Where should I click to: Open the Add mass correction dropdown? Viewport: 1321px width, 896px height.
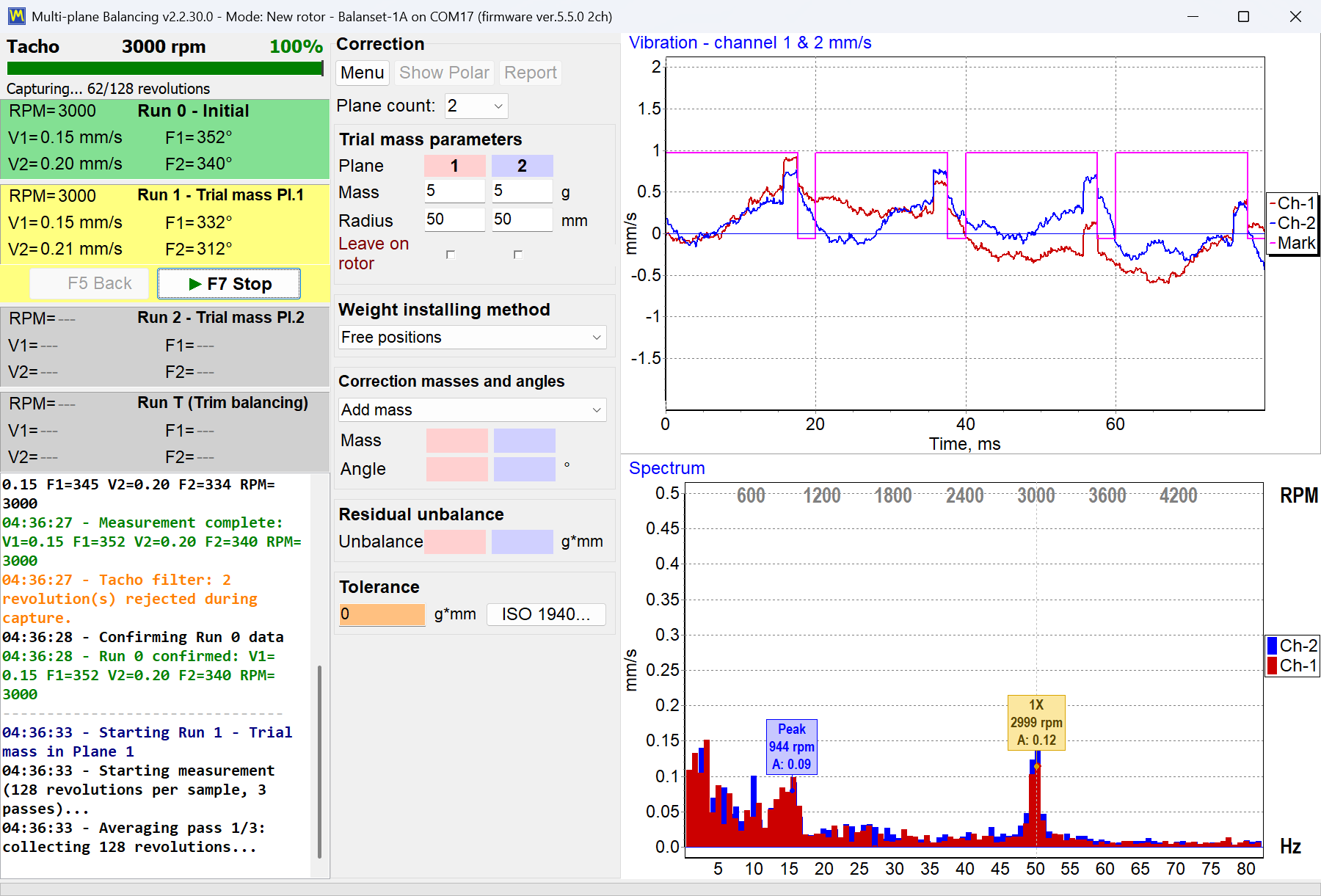click(472, 409)
